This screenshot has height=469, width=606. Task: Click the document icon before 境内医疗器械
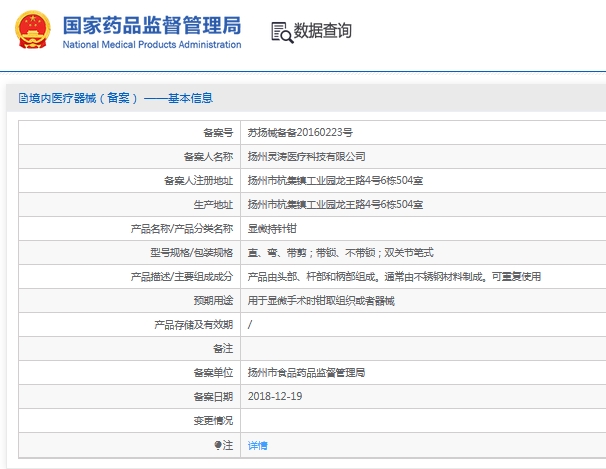23,98
